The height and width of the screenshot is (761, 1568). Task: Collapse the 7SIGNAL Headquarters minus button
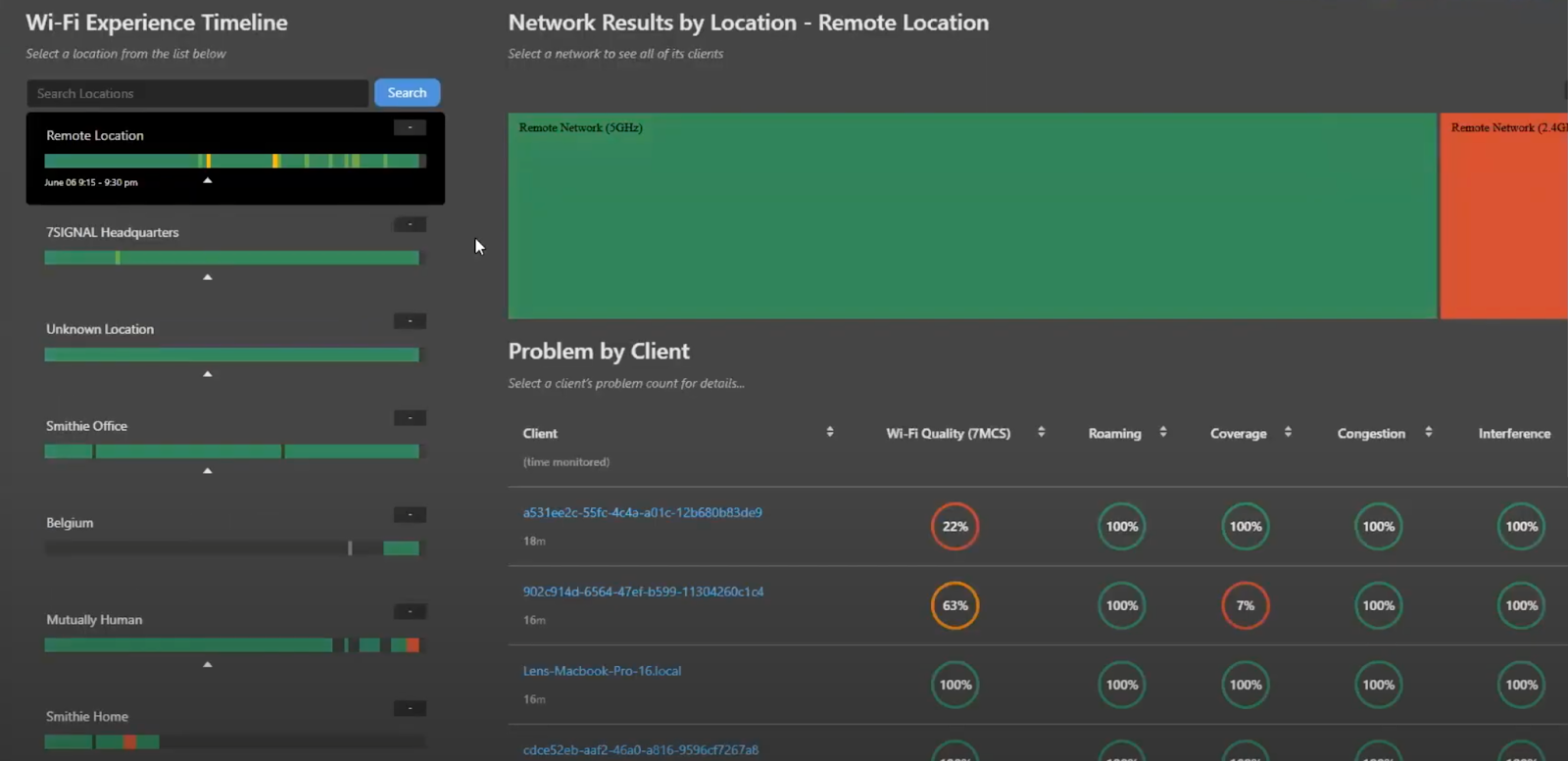[x=410, y=224]
